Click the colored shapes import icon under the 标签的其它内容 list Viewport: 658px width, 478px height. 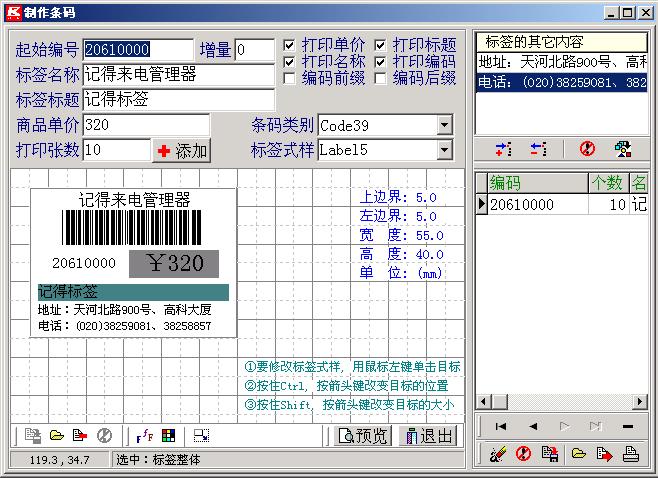click(623, 149)
